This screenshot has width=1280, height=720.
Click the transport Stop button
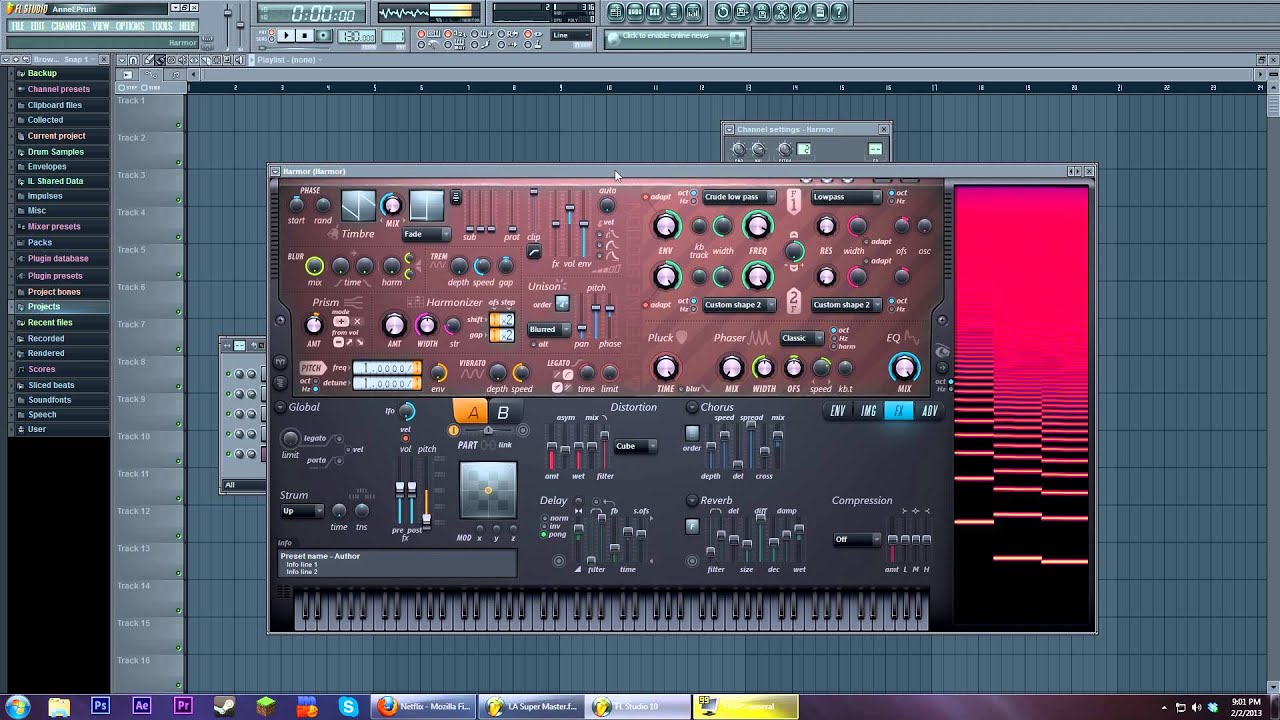(304, 36)
